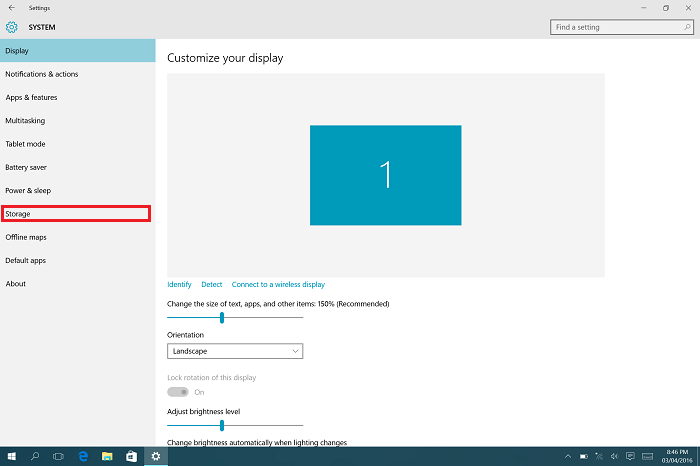Open Battery saver settings
The height and width of the screenshot is (466, 700).
78,167
